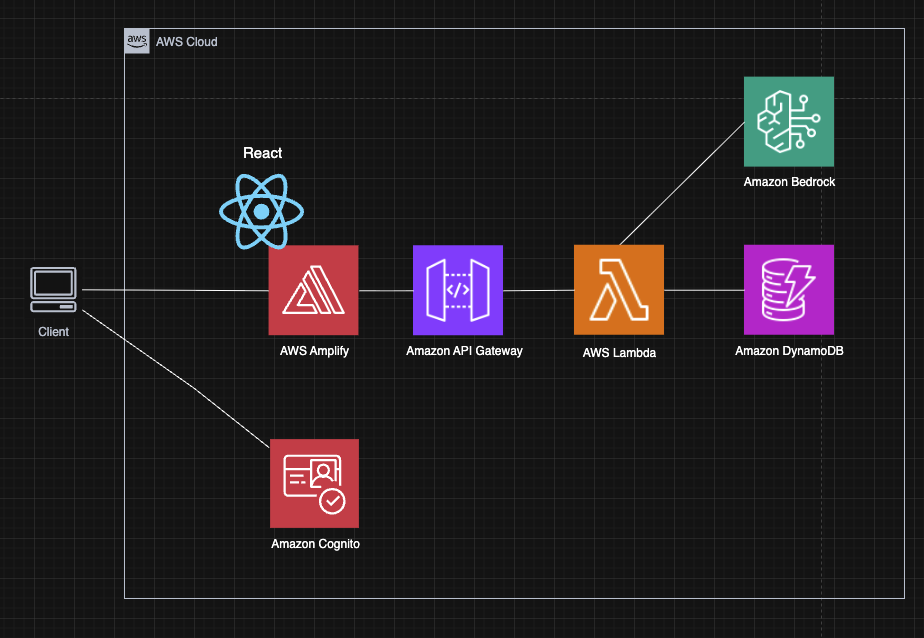
Task: Select connector between Lambda and DynamoDB
Action: [x=704, y=290]
